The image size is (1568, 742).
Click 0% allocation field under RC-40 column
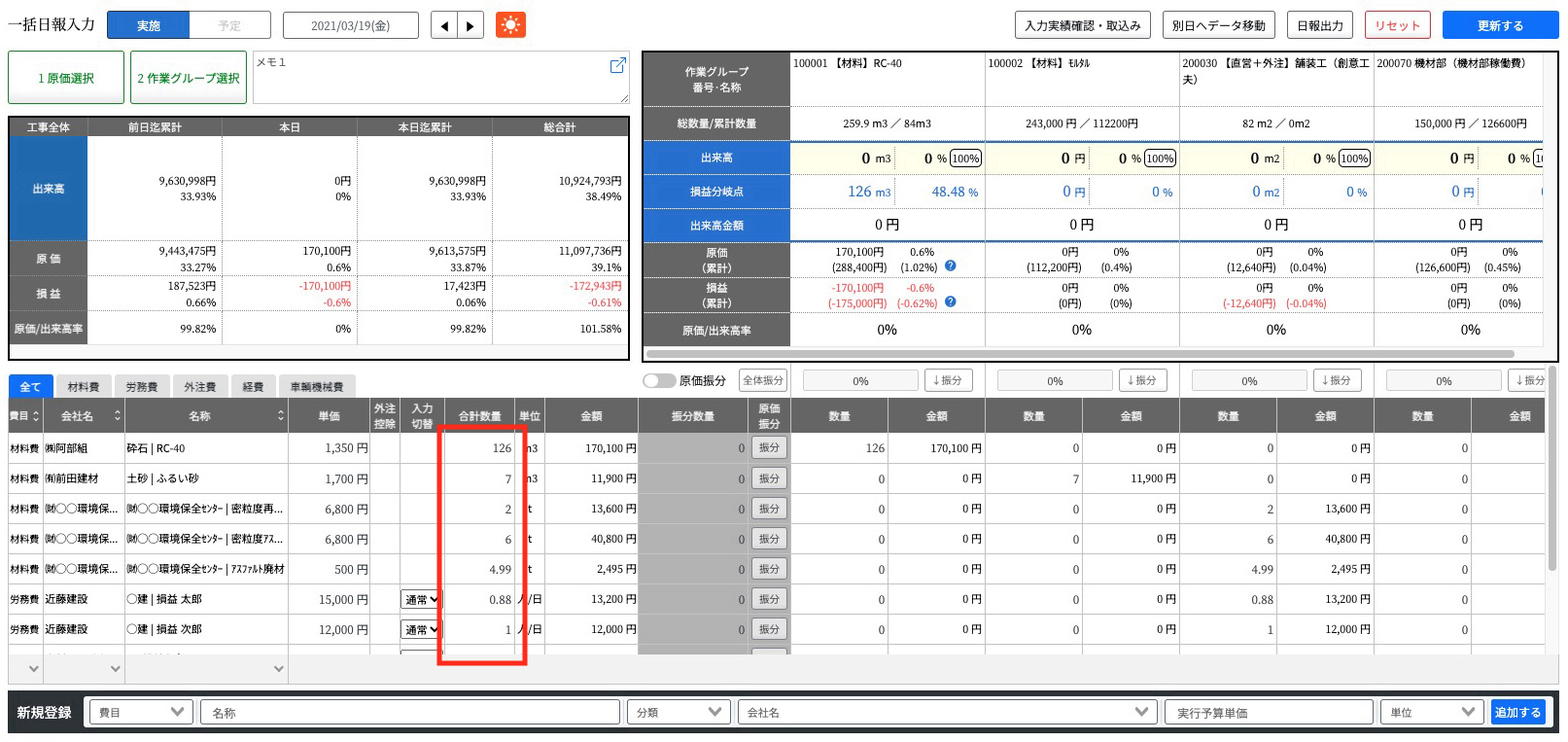pos(860,380)
